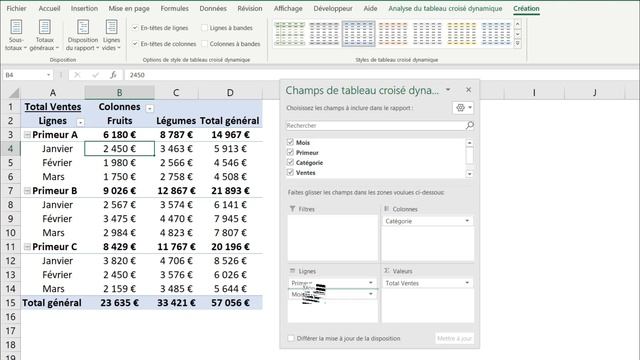Viewport: 640px width, 360px height.
Task: Uncheck the Primeur field checkbox
Action: pyautogui.click(x=290, y=152)
